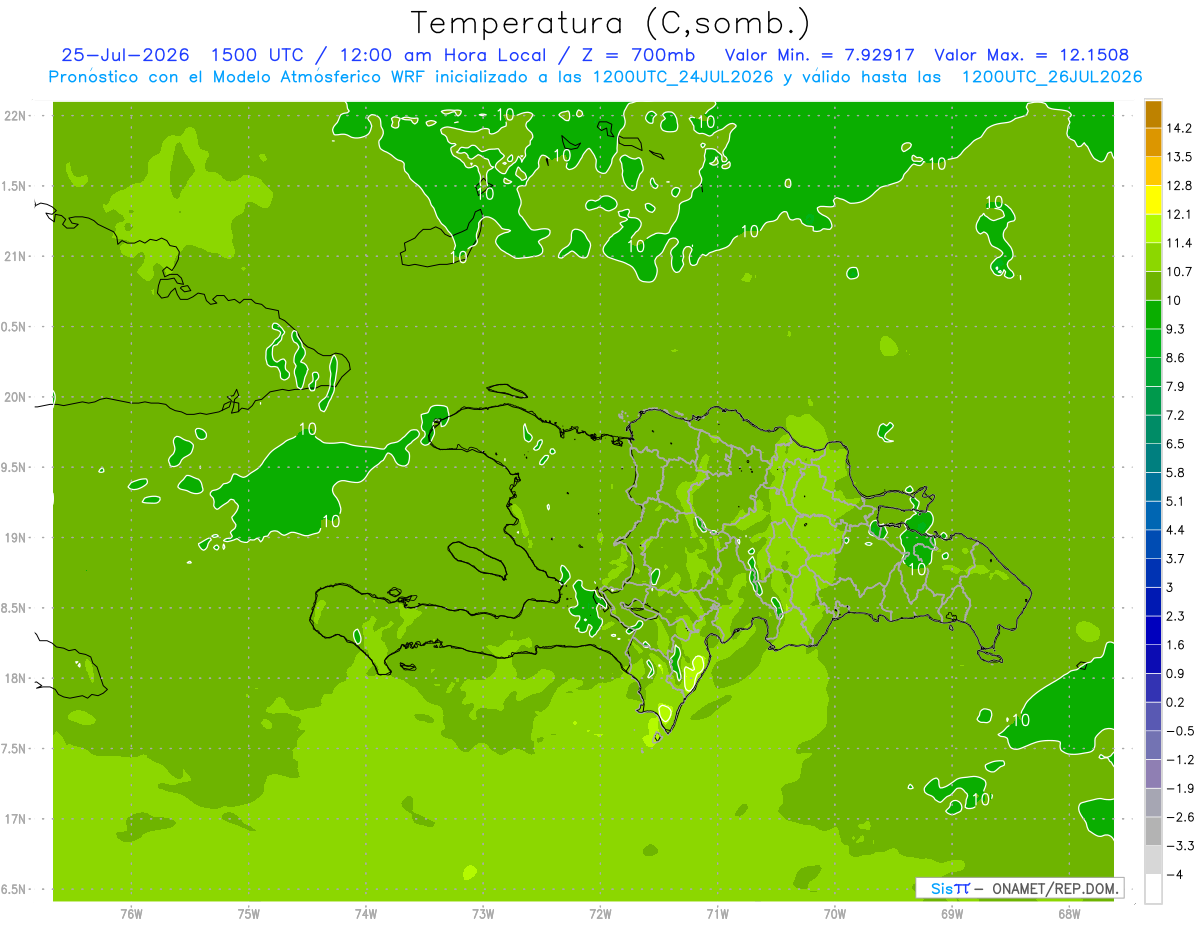Click the "76W" longitude axis label
Viewport: 1200px width, 927px height.
(x=131, y=913)
